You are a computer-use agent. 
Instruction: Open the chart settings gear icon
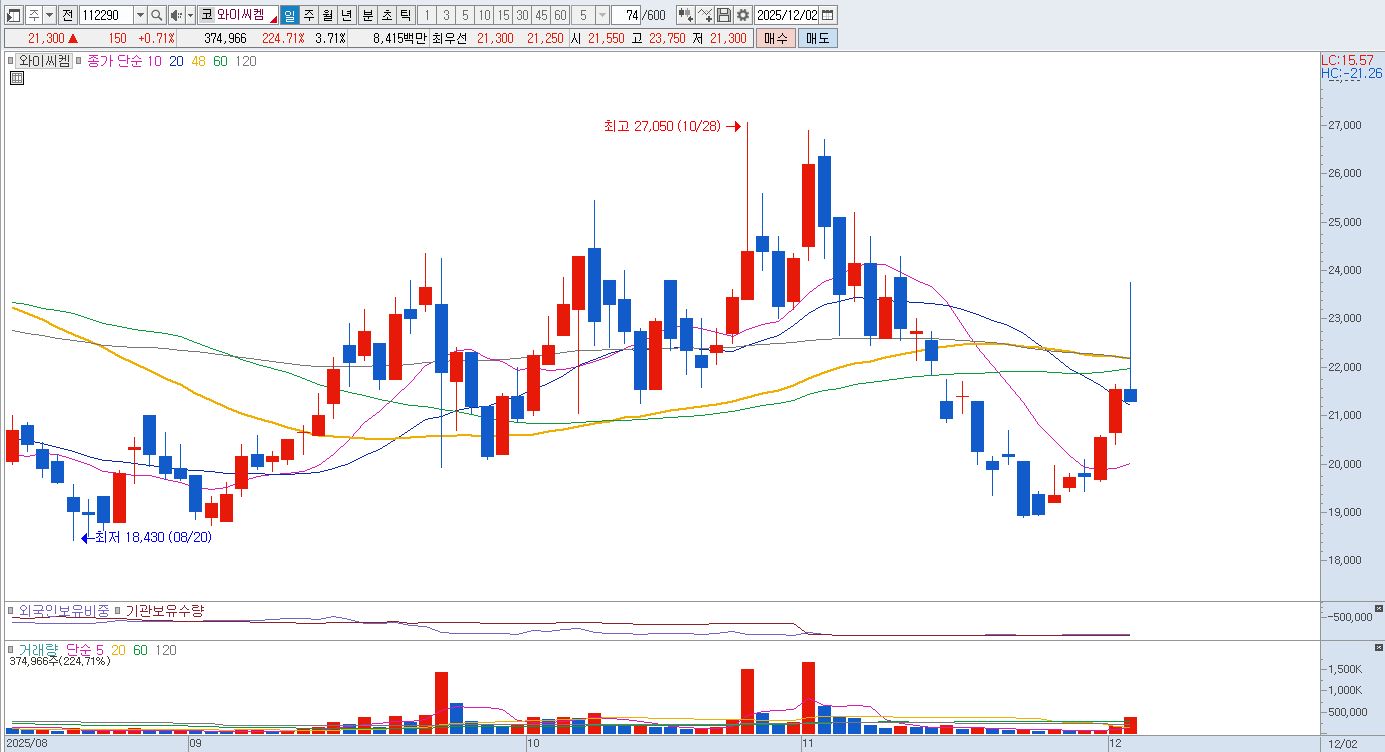point(743,15)
